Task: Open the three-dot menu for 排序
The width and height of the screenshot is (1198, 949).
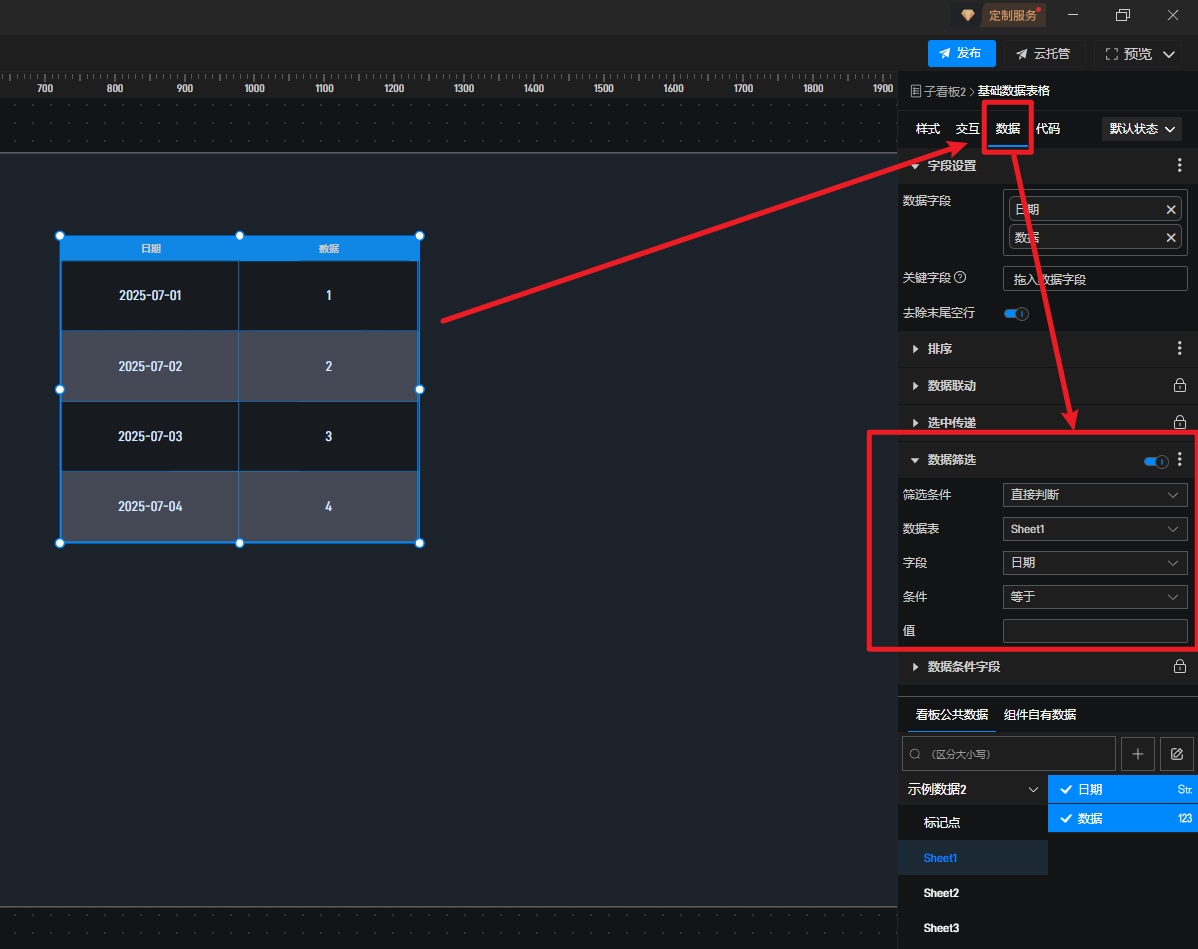Action: click(1179, 349)
